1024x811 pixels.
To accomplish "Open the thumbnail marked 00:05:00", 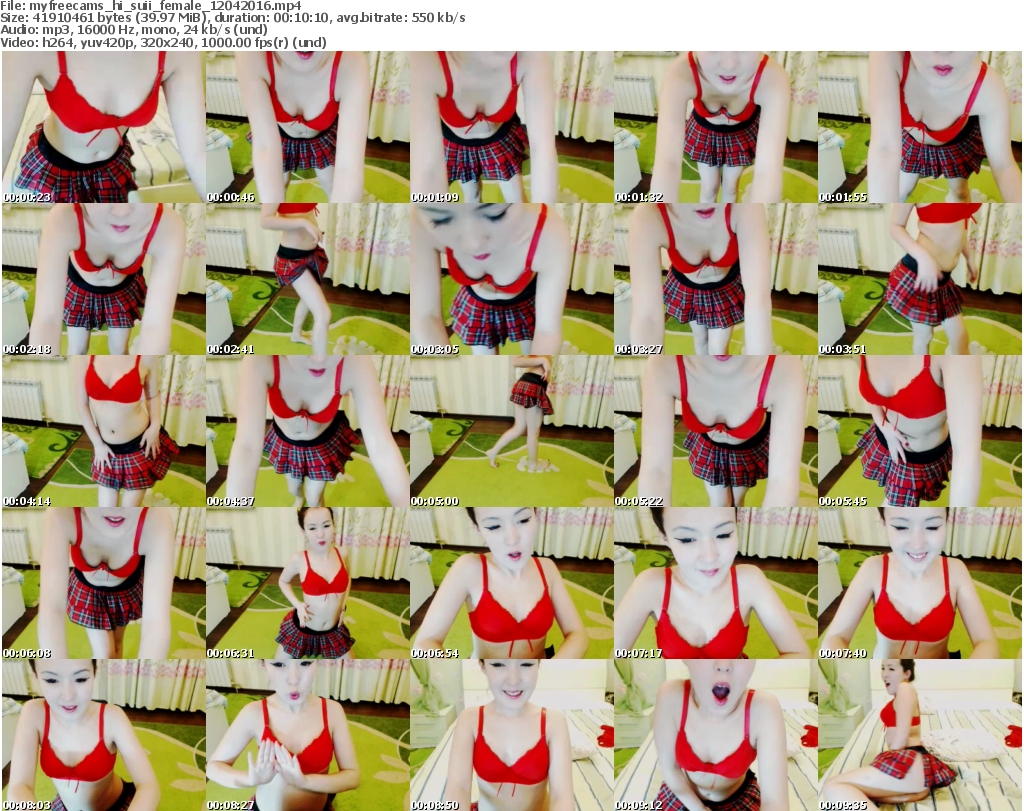I will point(511,432).
